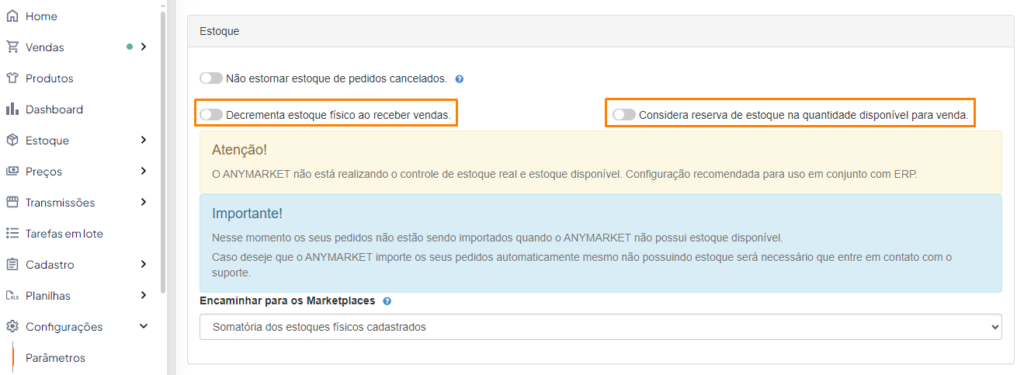The height and width of the screenshot is (375, 1024).
Task: Click the Tarefas em lote list icon
Action: click(x=12, y=233)
